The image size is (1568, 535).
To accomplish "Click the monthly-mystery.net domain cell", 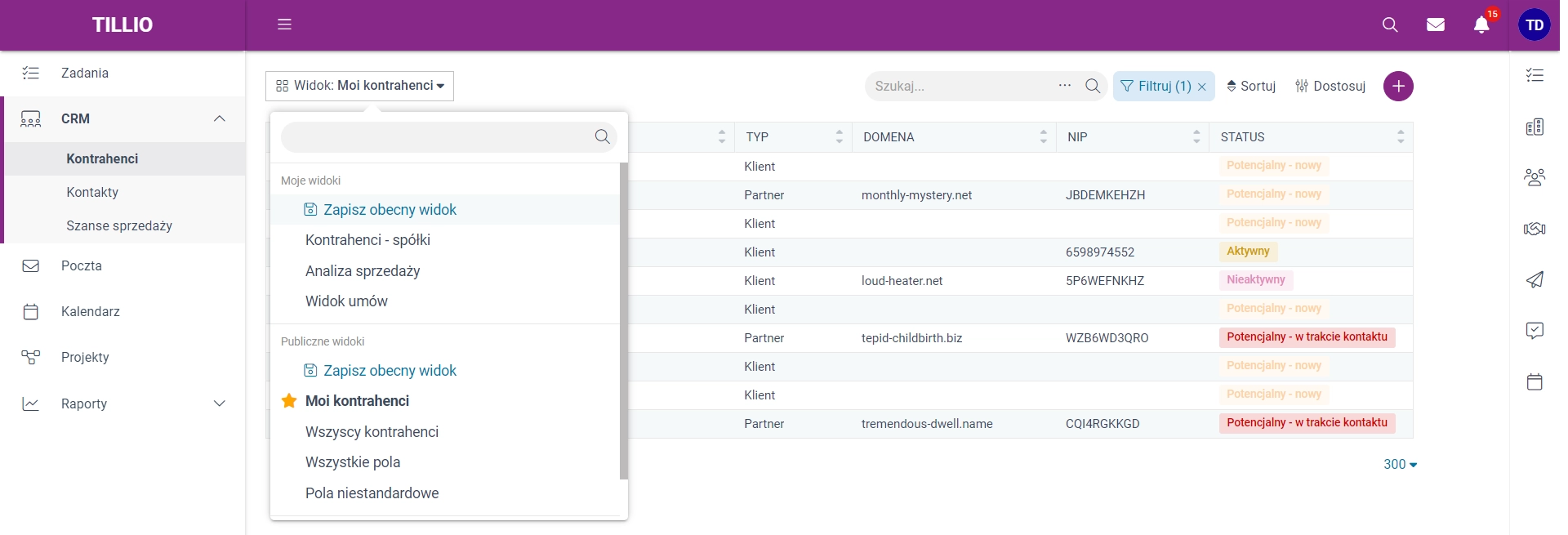I will 916,195.
